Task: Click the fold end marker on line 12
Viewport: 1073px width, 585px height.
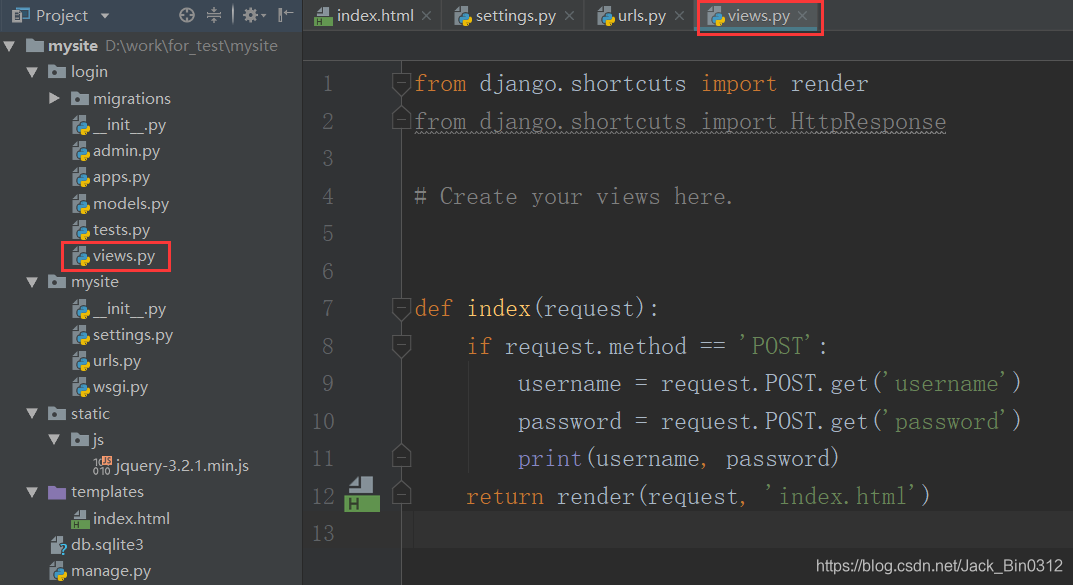Action: (401, 494)
